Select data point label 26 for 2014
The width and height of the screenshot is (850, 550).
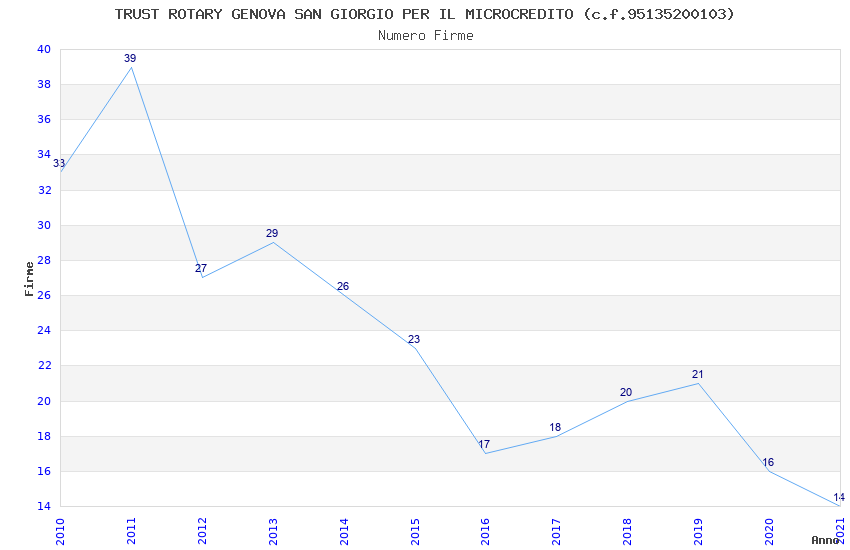[343, 286]
